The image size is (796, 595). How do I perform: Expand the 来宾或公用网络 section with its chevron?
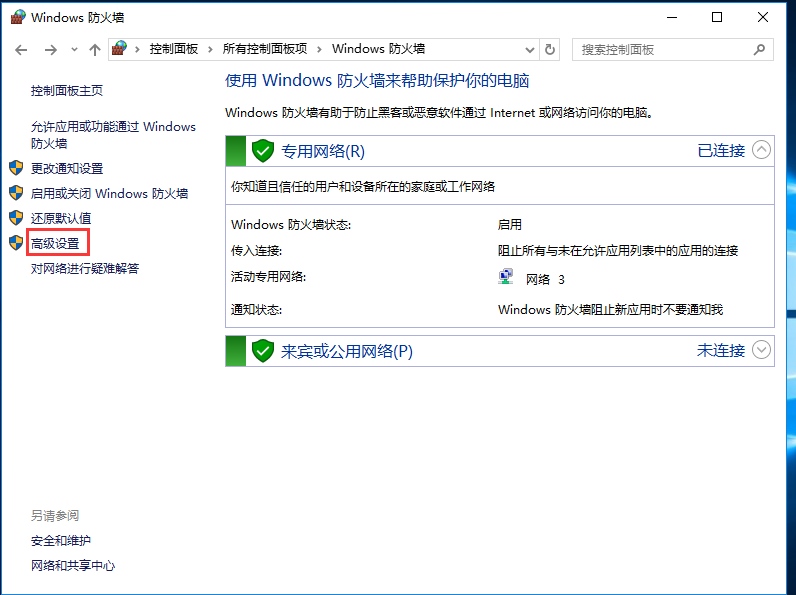(x=761, y=350)
